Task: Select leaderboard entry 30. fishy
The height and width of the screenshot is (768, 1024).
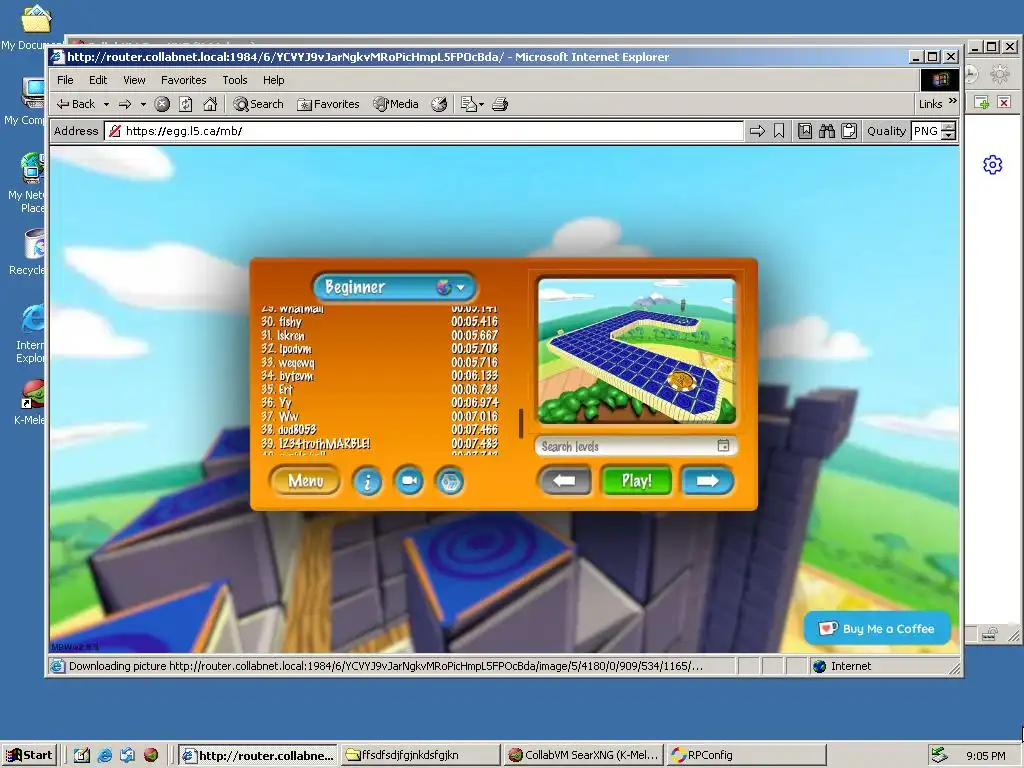Action: [379, 321]
